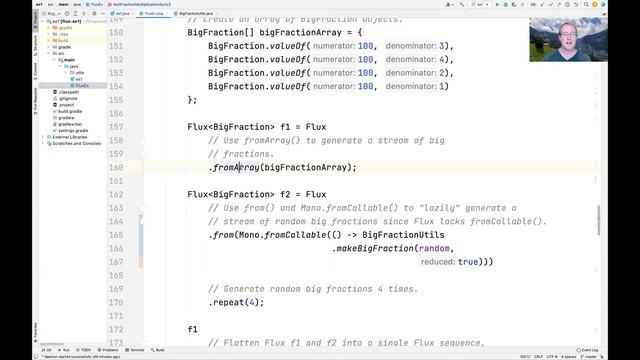
Task: Select ex1 class in project tree
Action: click(x=76, y=79)
